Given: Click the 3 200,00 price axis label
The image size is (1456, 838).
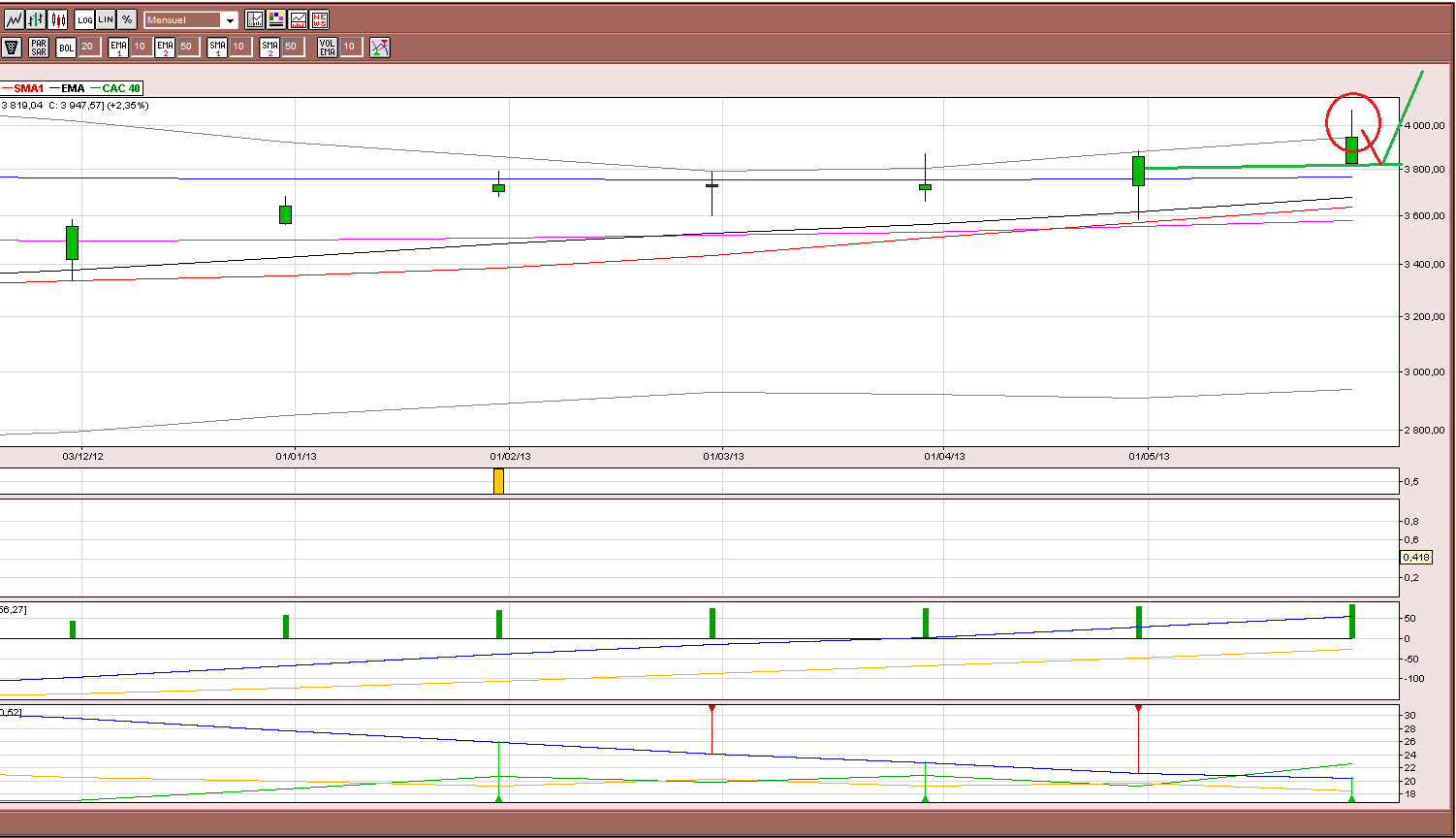Looking at the screenshot, I should (1424, 317).
